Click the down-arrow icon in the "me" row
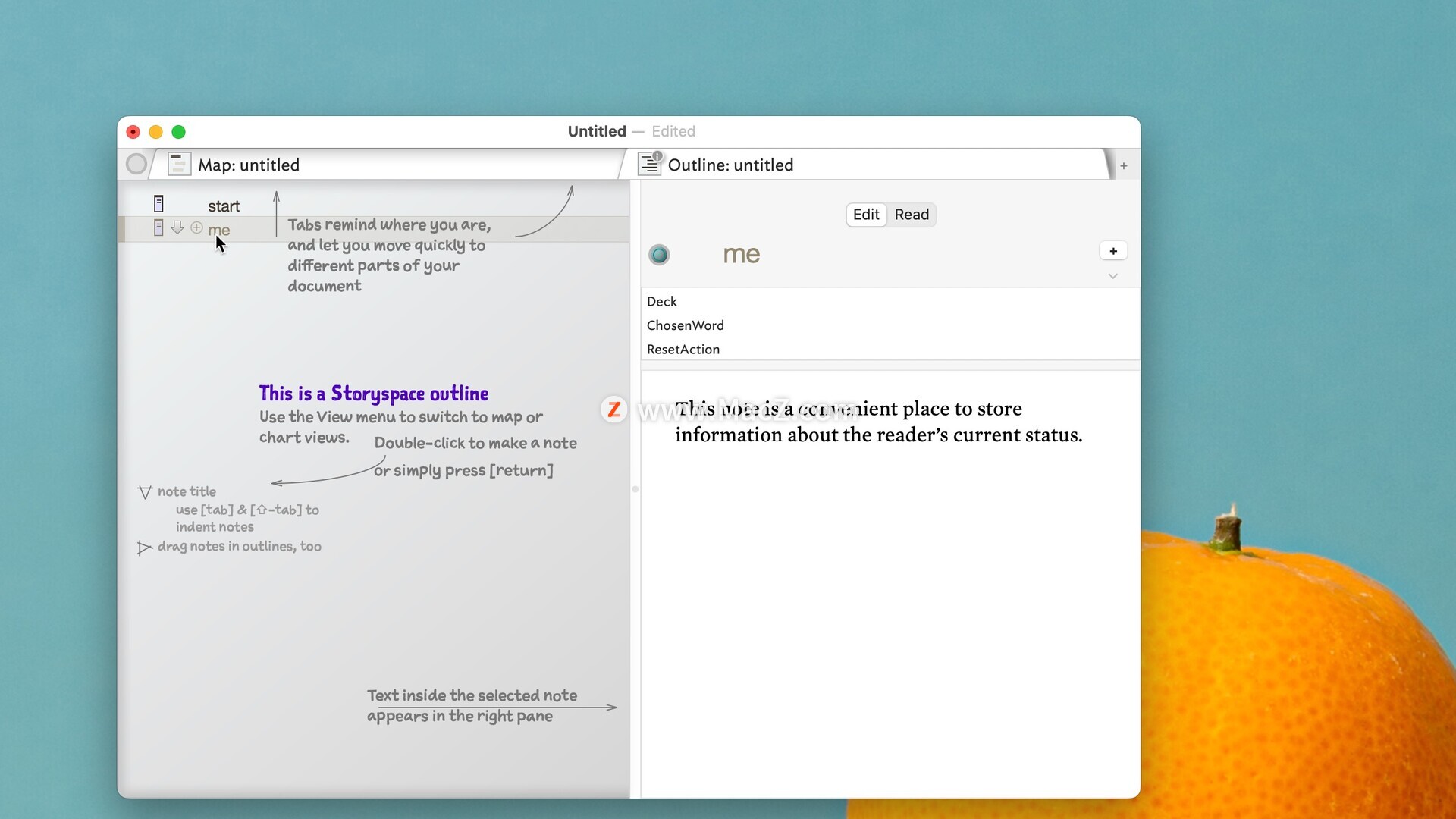 coord(177,227)
